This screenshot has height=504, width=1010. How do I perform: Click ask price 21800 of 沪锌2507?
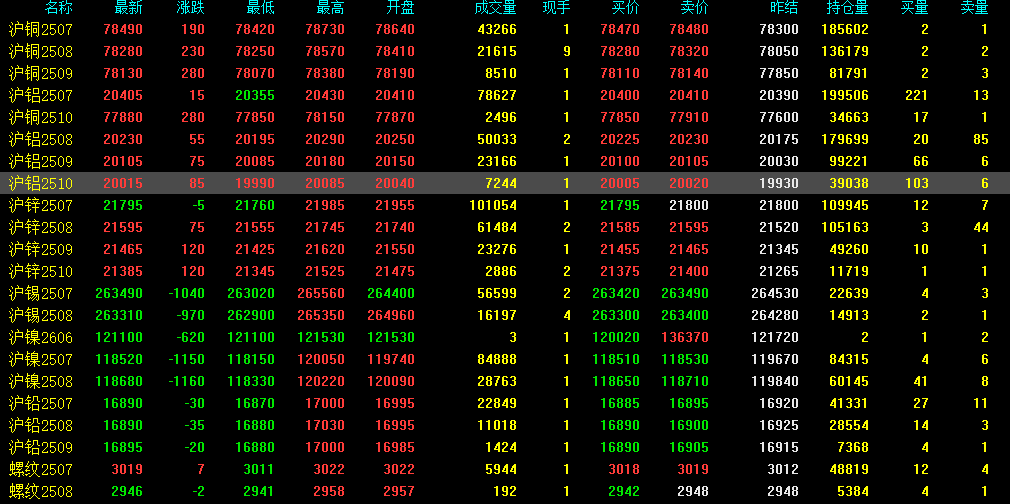(x=689, y=205)
